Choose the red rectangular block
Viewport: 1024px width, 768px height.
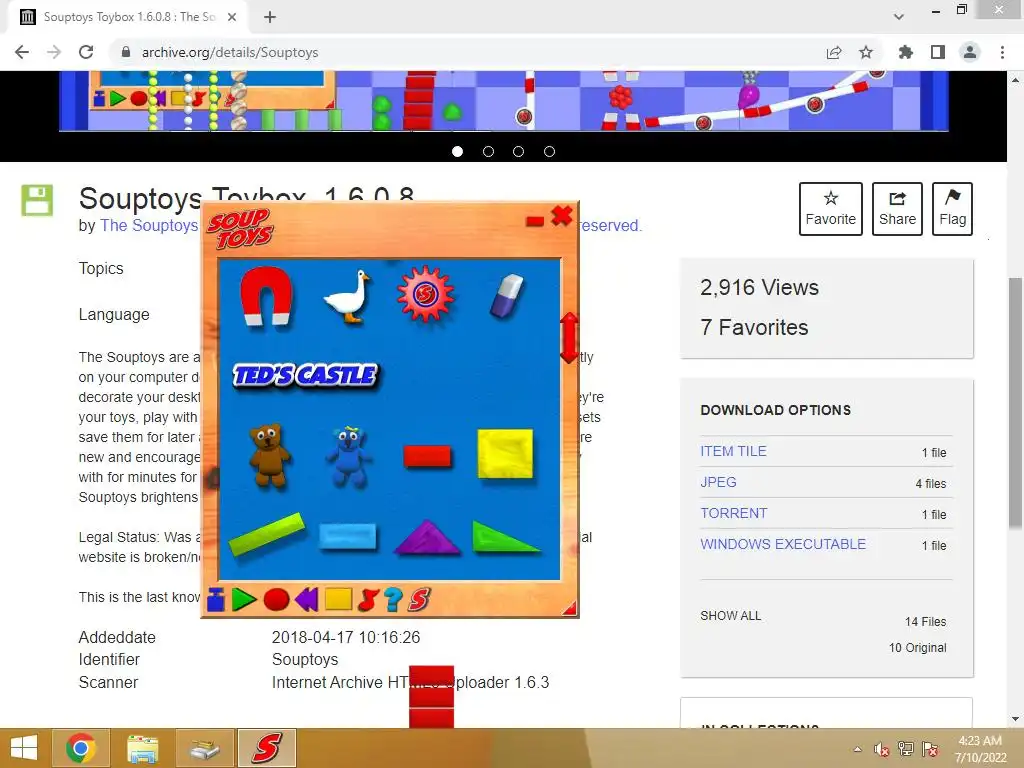tap(427, 456)
